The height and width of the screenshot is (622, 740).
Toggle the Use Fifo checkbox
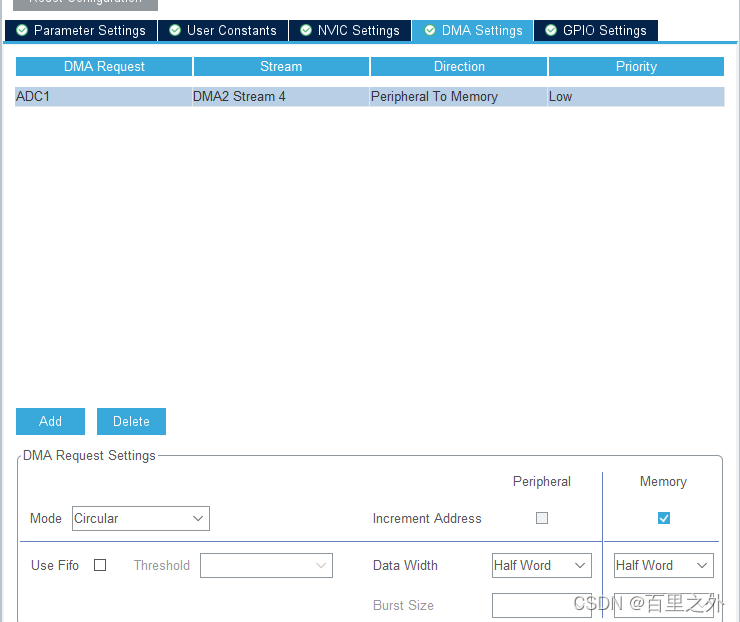(100, 565)
